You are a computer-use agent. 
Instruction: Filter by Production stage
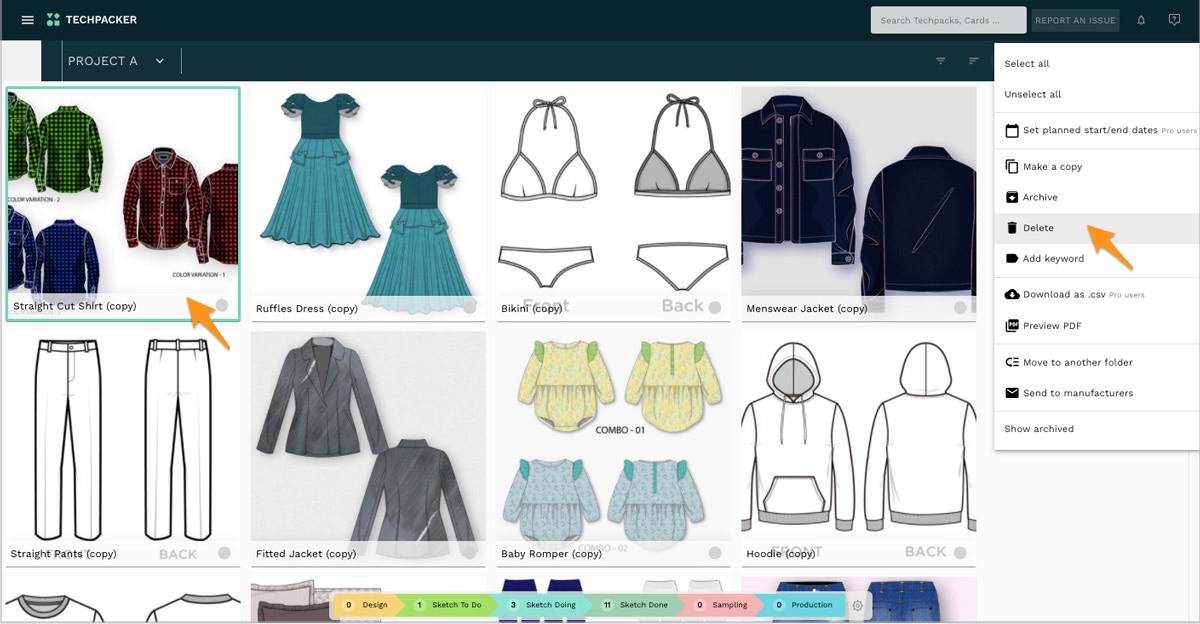point(804,605)
